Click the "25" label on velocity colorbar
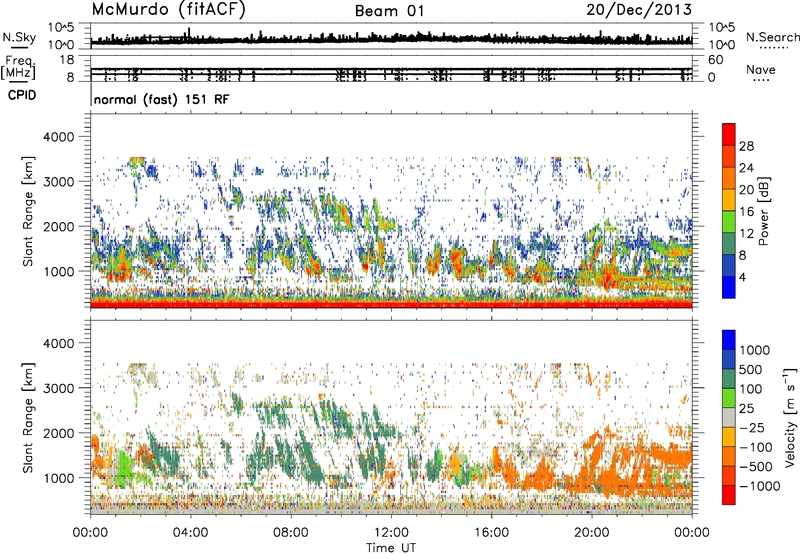The height and width of the screenshot is (554, 800). pyautogui.click(x=747, y=409)
